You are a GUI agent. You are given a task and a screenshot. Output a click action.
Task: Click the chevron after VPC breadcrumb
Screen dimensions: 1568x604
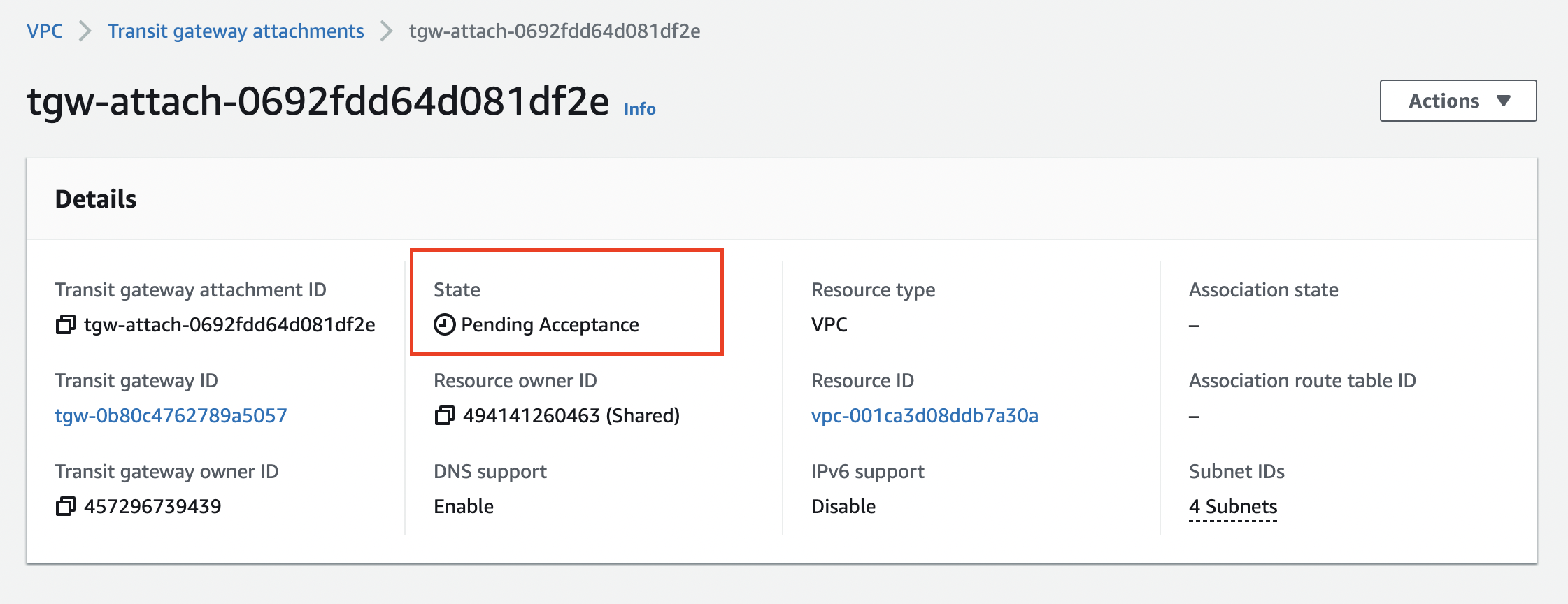[85, 31]
